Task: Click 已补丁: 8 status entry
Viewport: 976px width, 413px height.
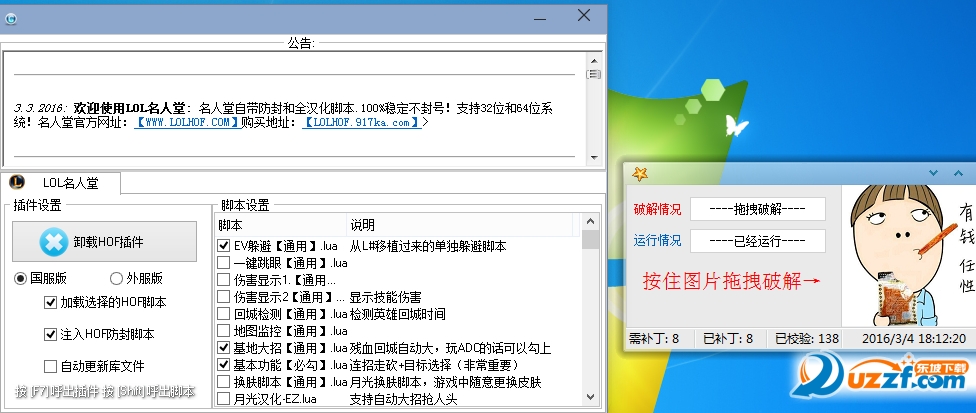Action: pos(728,339)
